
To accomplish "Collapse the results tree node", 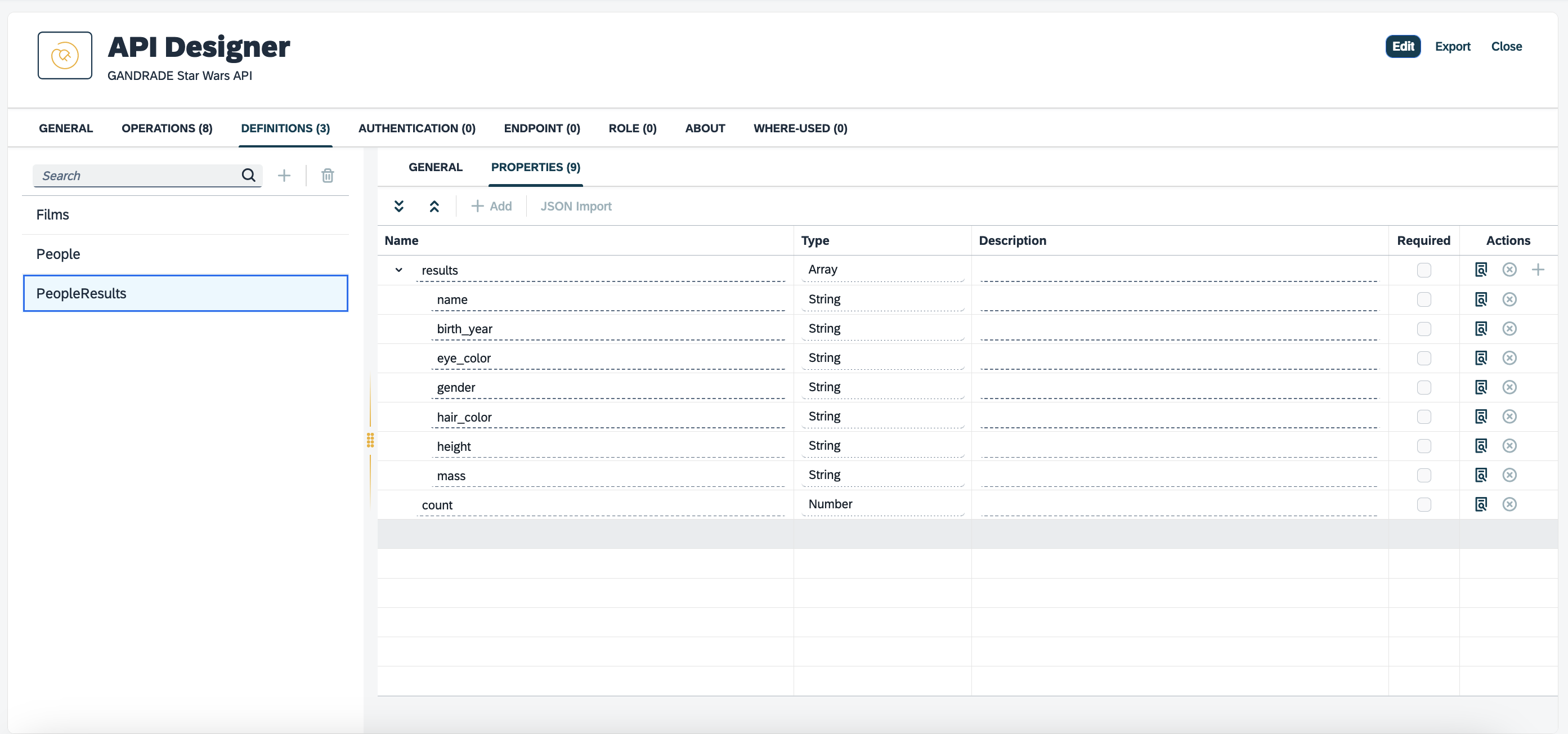I will pos(398,270).
